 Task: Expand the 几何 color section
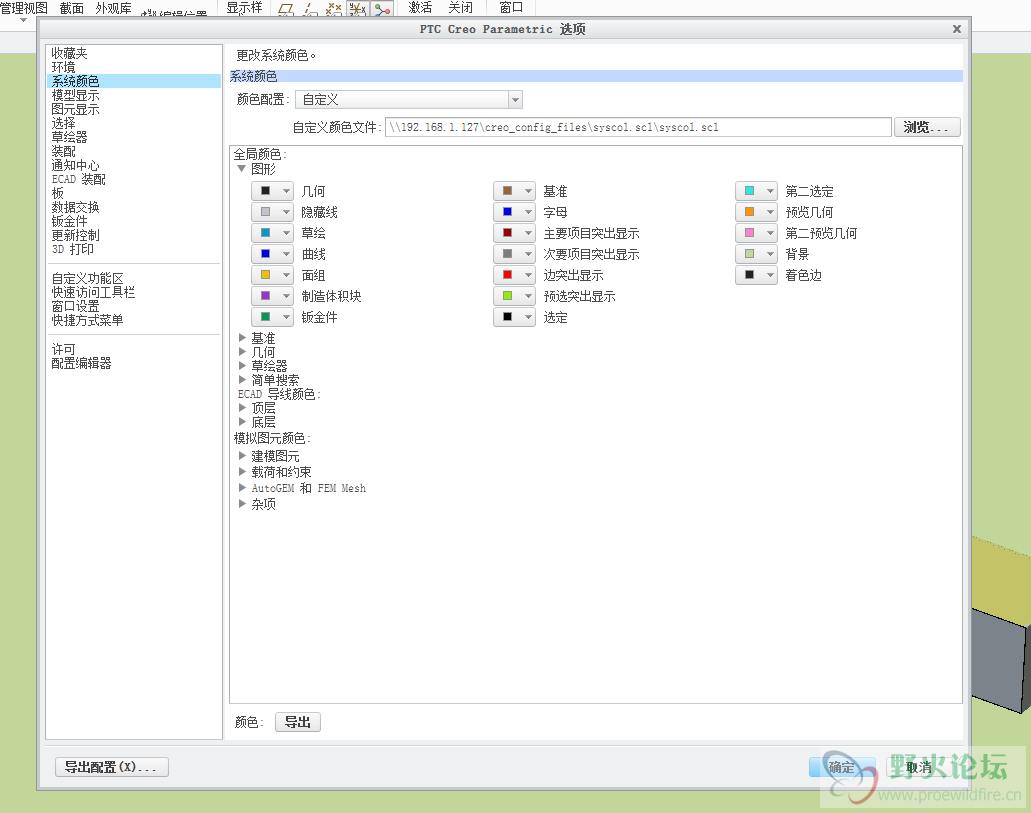[x=242, y=352]
